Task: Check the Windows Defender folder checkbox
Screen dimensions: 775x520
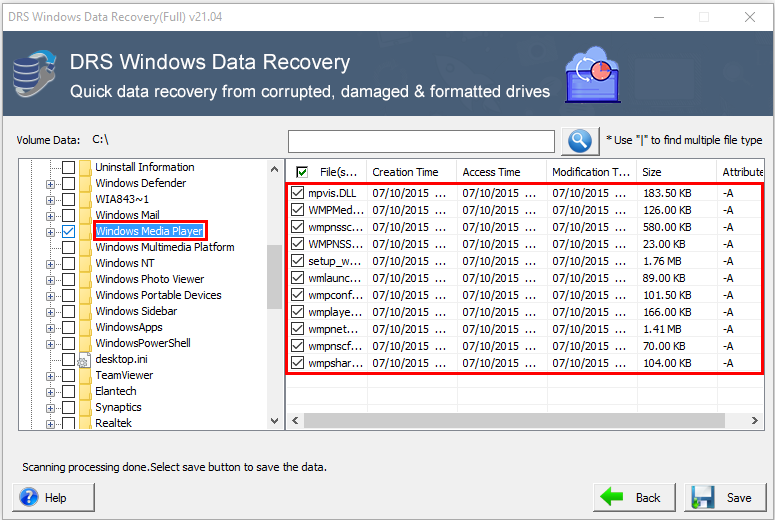Action: pyautogui.click(x=69, y=183)
